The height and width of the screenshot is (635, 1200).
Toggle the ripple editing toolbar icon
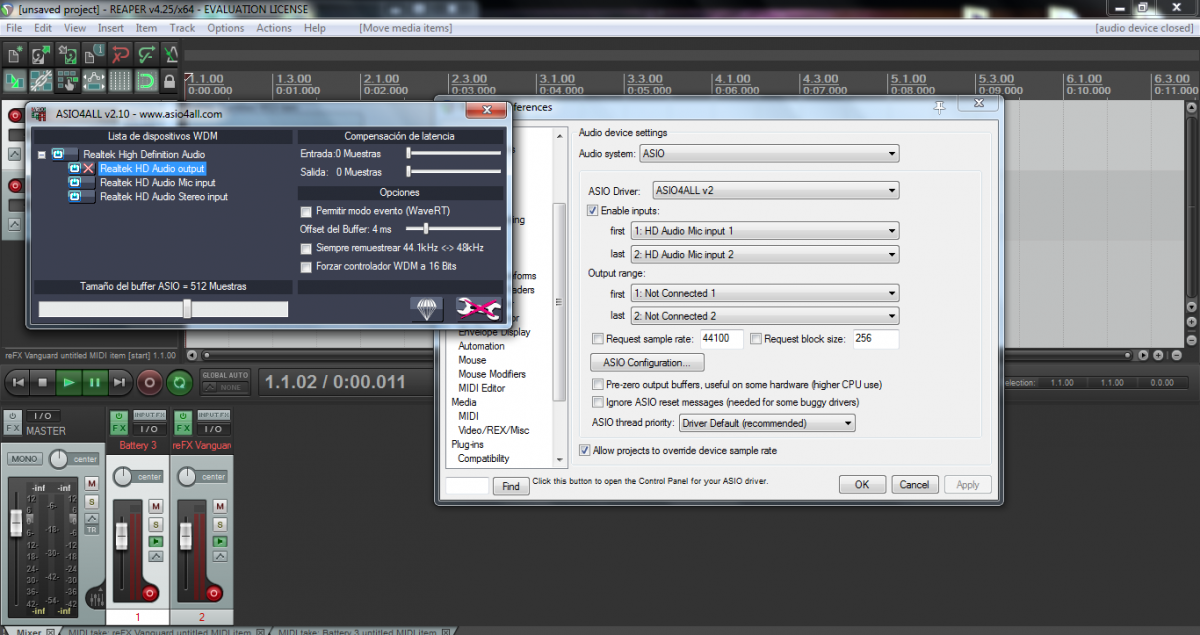68,80
